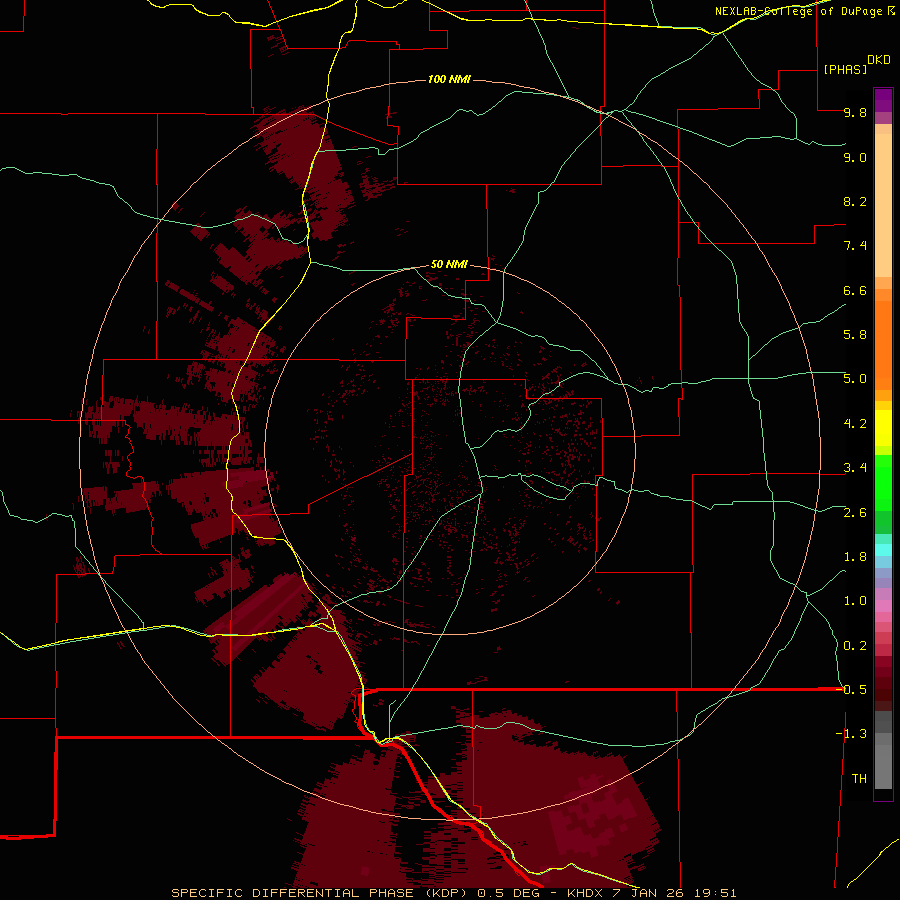Screen dimensions: 900x900
Task: Click the 8.2 legend value
Action: click(x=855, y=201)
